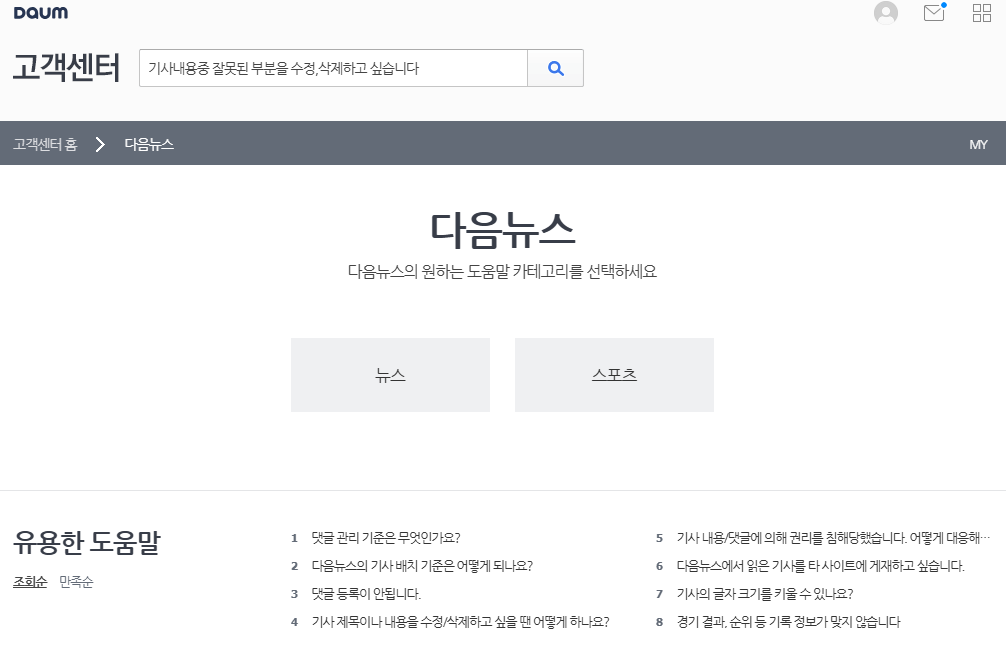Click the 다음뉴스 page heading text
Screen dimensions: 1006x647
coord(502,230)
